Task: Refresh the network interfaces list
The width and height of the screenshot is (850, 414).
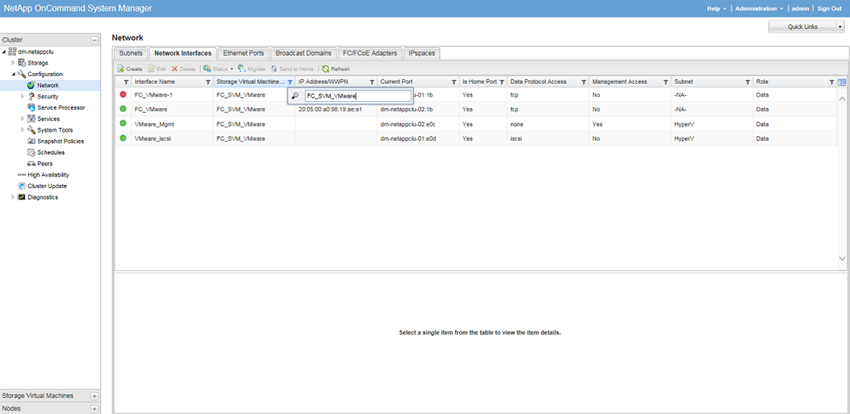Action: (x=336, y=69)
